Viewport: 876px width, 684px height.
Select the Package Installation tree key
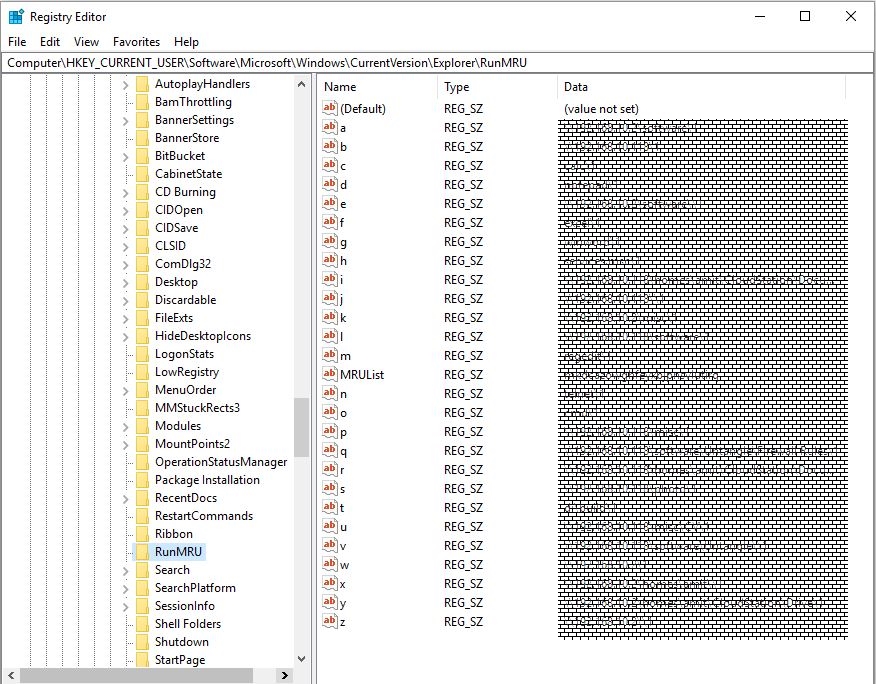(207, 480)
